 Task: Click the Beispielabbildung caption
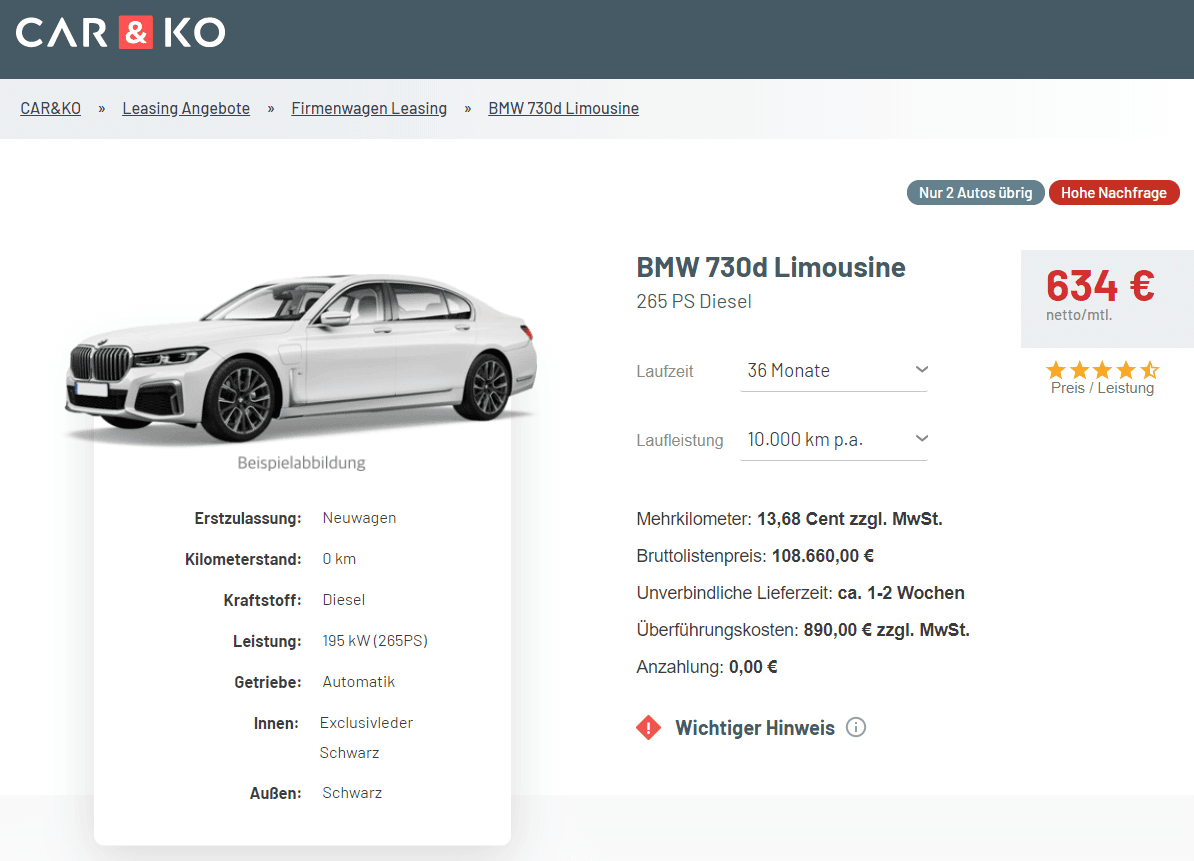302,463
